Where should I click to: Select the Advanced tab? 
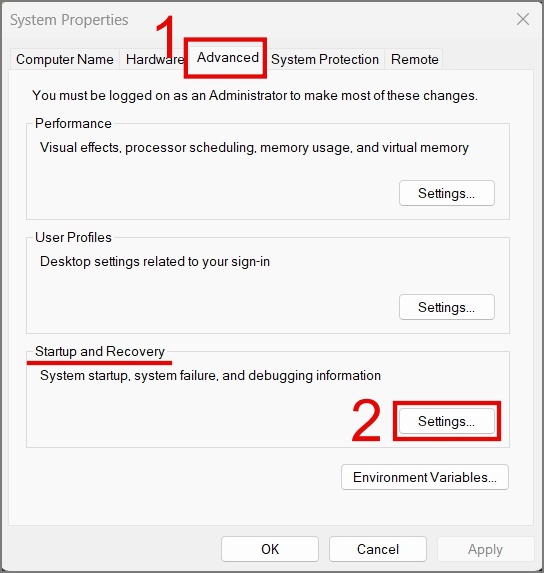coord(227,57)
